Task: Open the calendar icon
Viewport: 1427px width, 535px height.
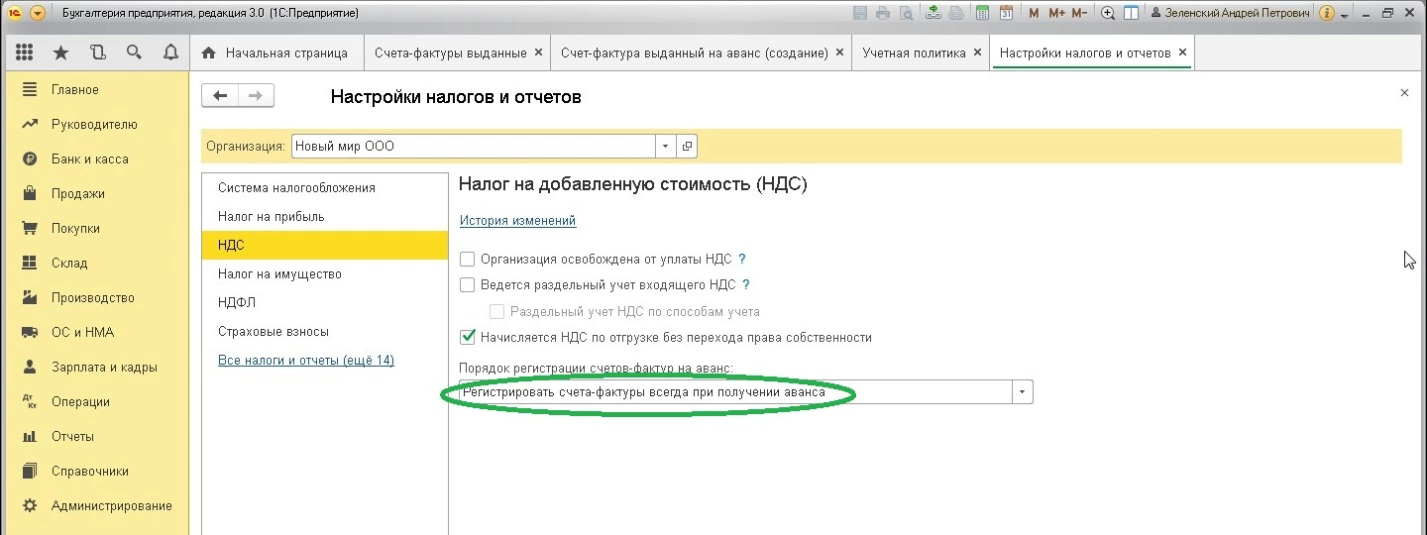Action: (1007, 14)
